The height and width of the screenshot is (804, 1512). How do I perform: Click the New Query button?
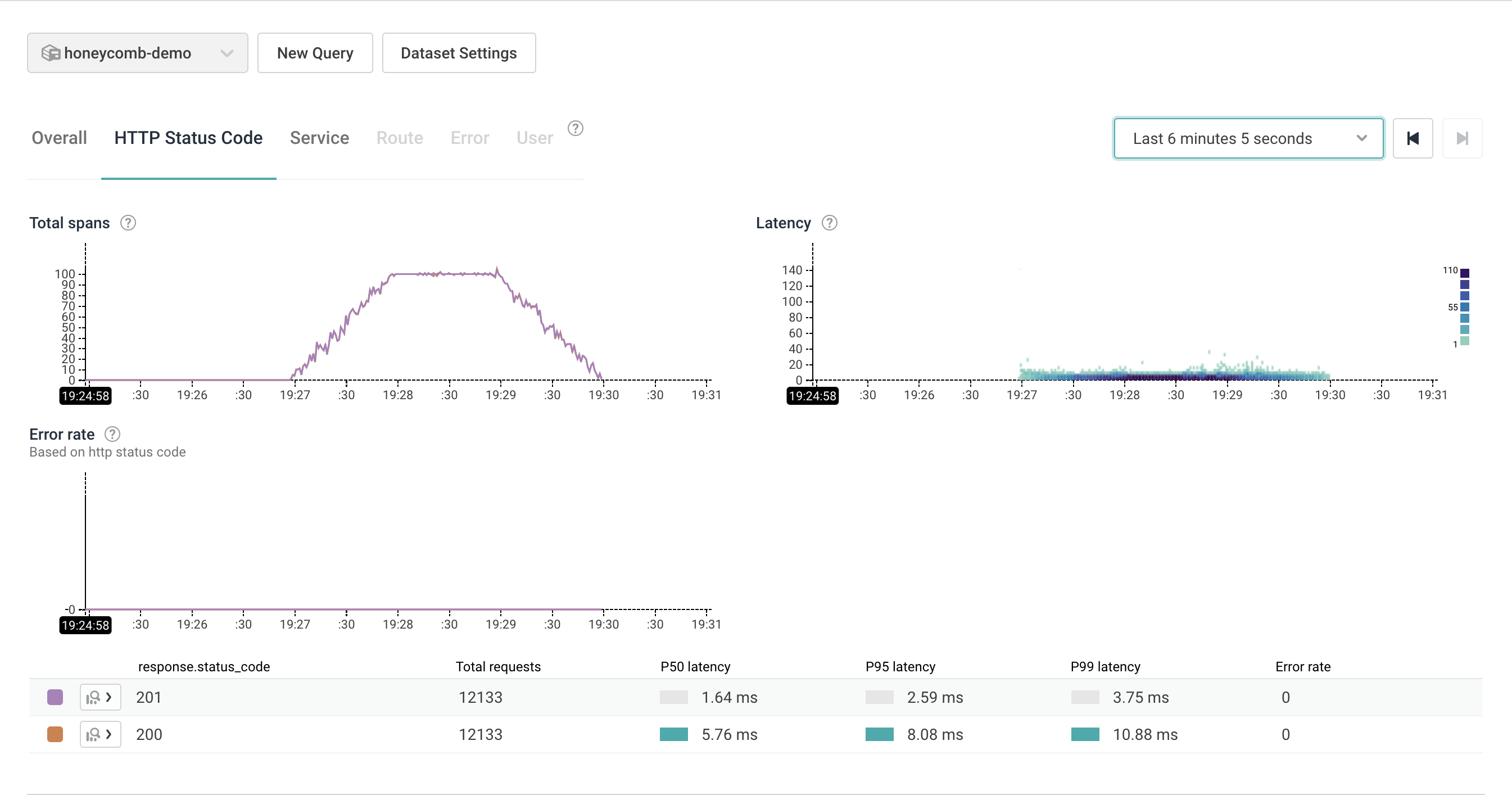pyautogui.click(x=314, y=52)
